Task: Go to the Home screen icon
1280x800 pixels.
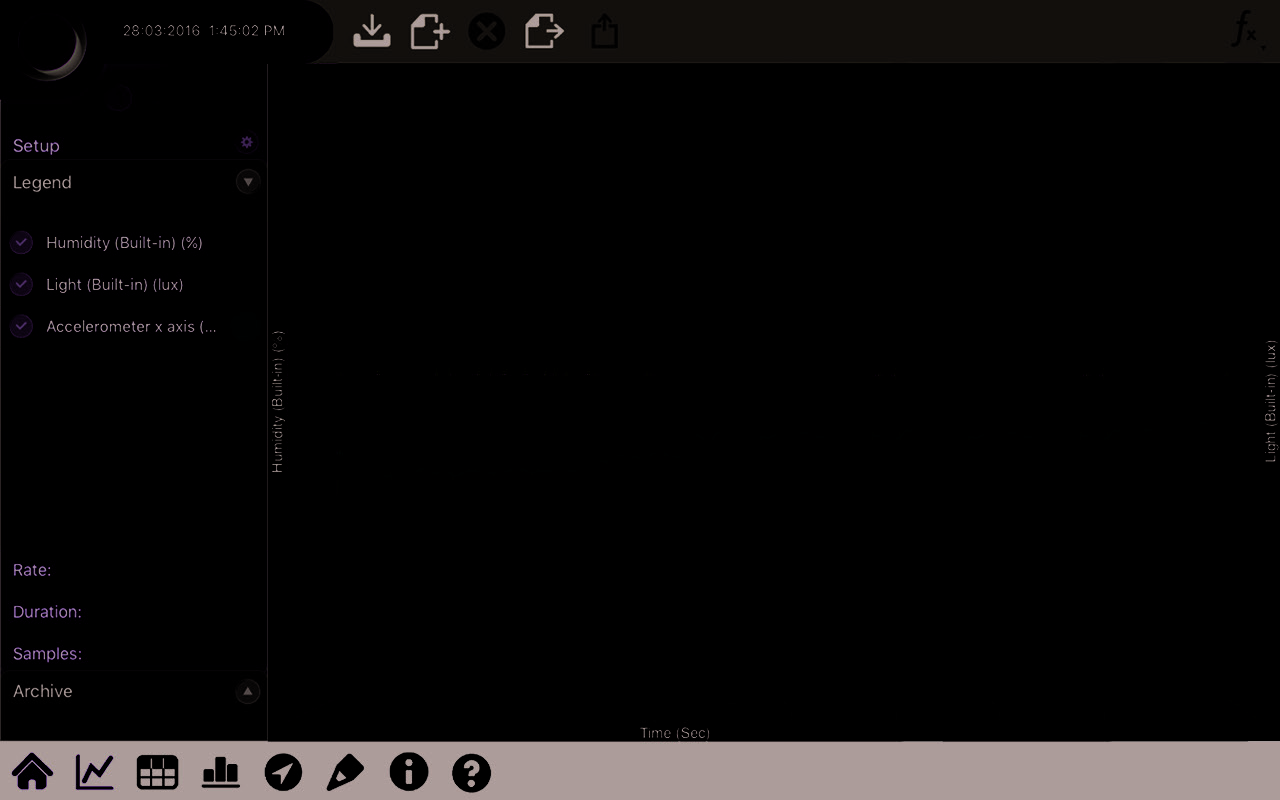Action: click(32, 772)
